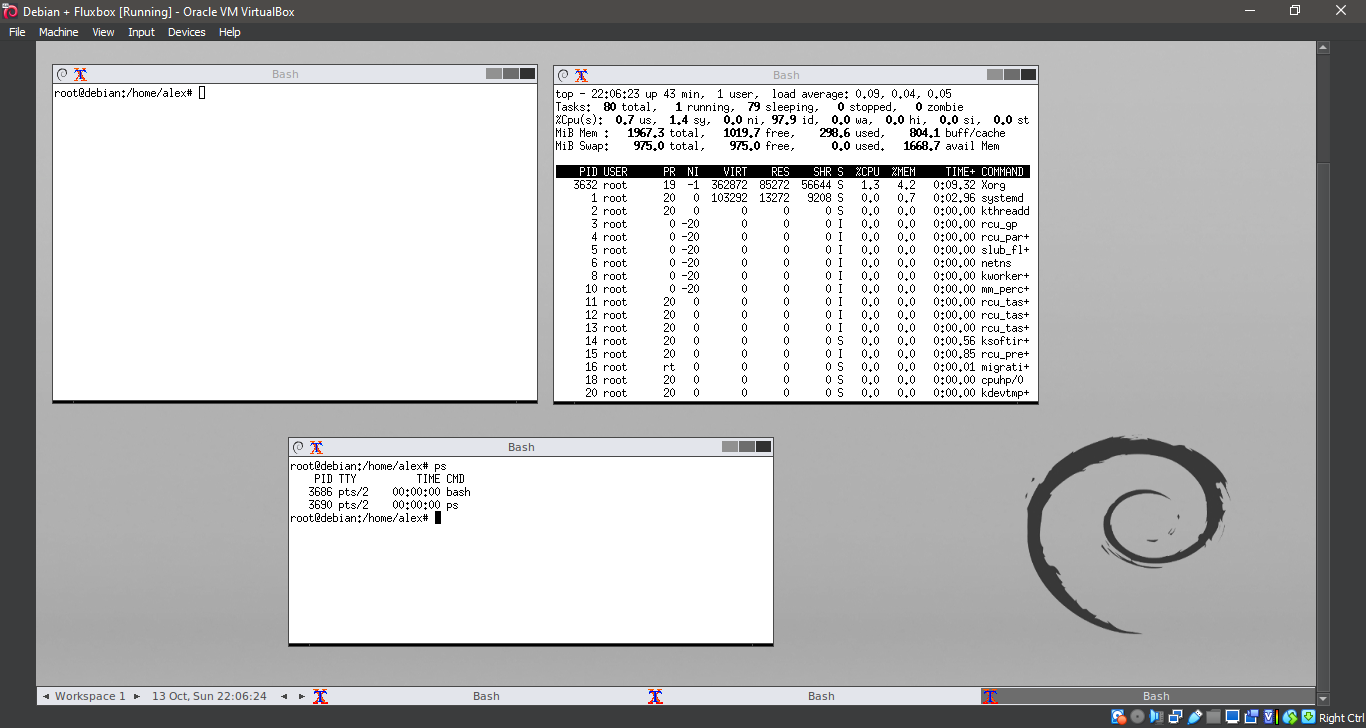Click the xterm icon on the top-left Bash titlebar
The height and width of the screenshot is (728, 1366).
point(81,74)
